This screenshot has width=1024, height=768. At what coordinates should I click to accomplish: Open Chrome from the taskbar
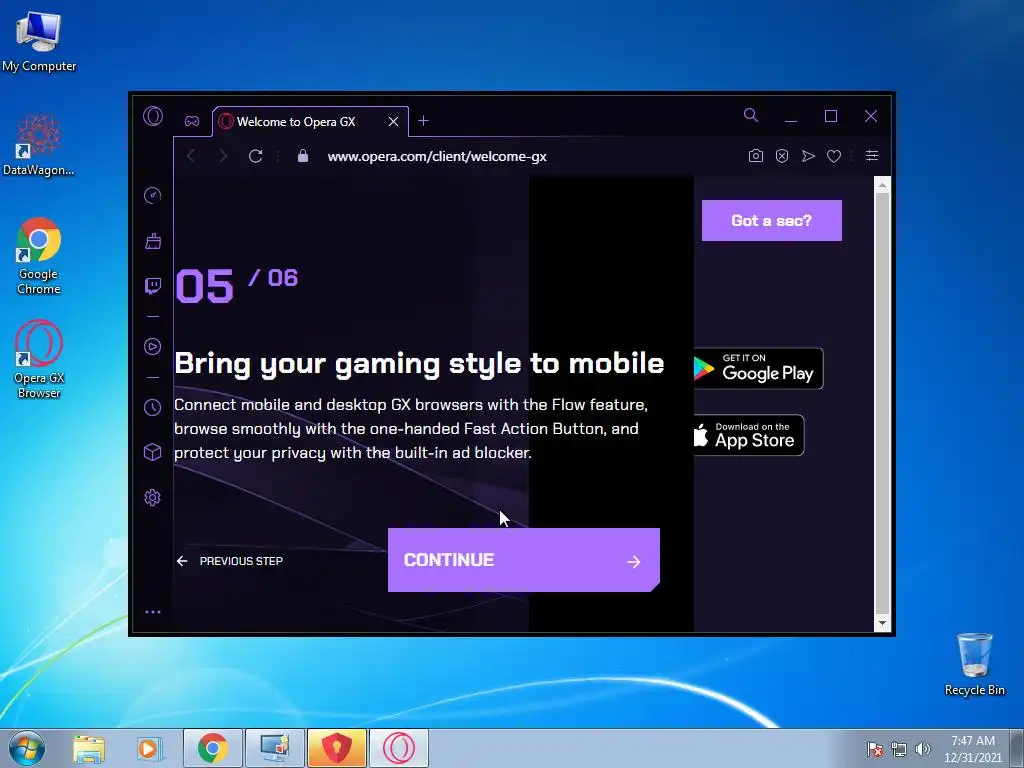coord(213,748)
